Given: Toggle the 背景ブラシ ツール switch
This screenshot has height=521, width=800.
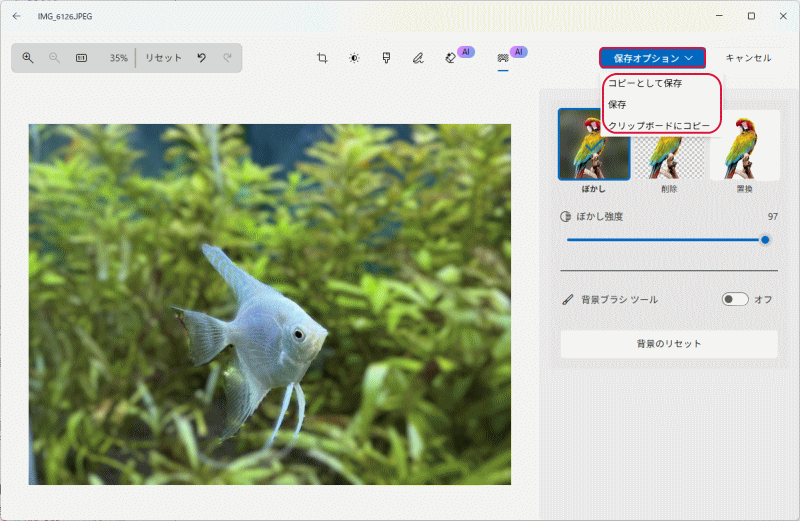Looking at the screenshot, I should click(735, 299).
